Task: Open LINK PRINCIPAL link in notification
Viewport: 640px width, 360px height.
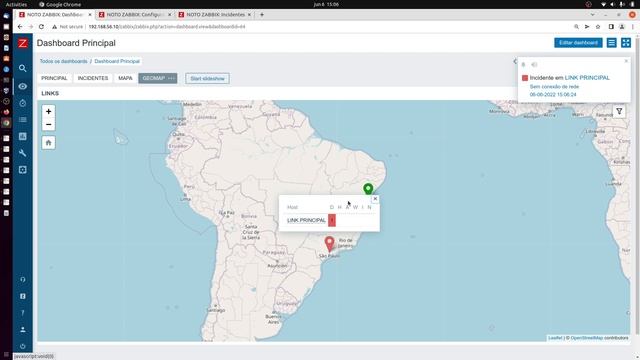Action: [587, 78]
